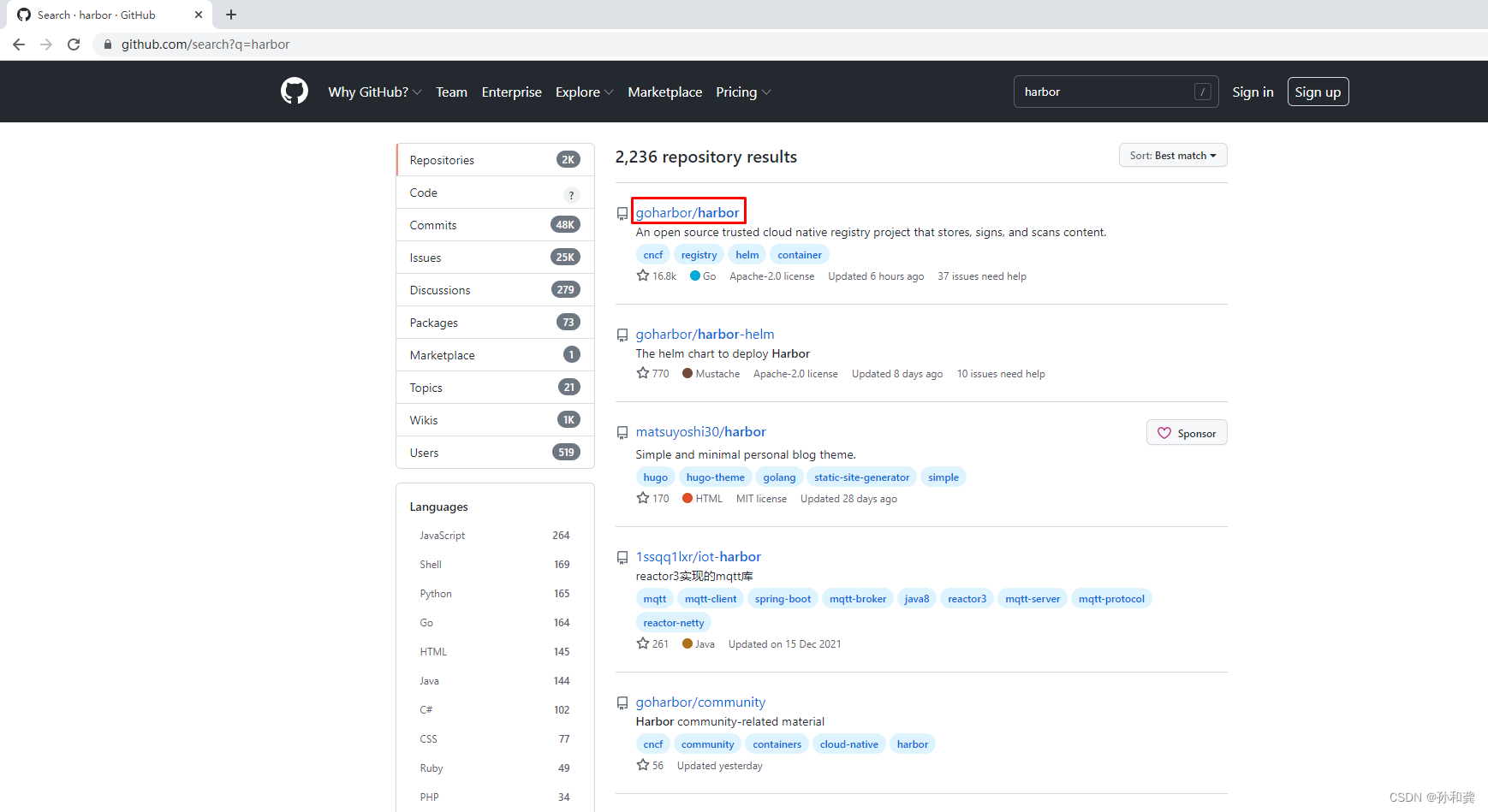Click the static-site-generator topic tag

click(861, 477)
